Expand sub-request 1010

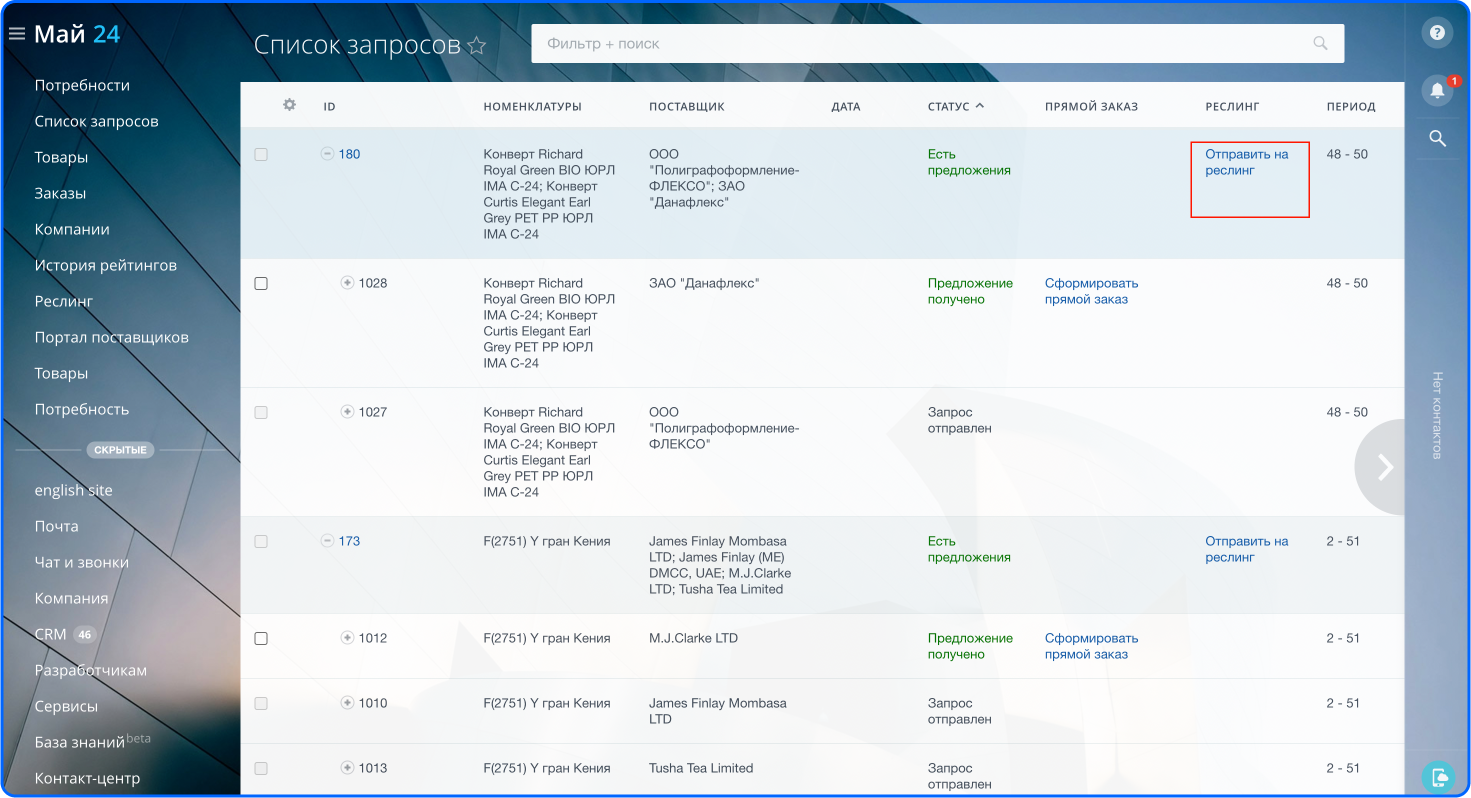pos(347,703)
